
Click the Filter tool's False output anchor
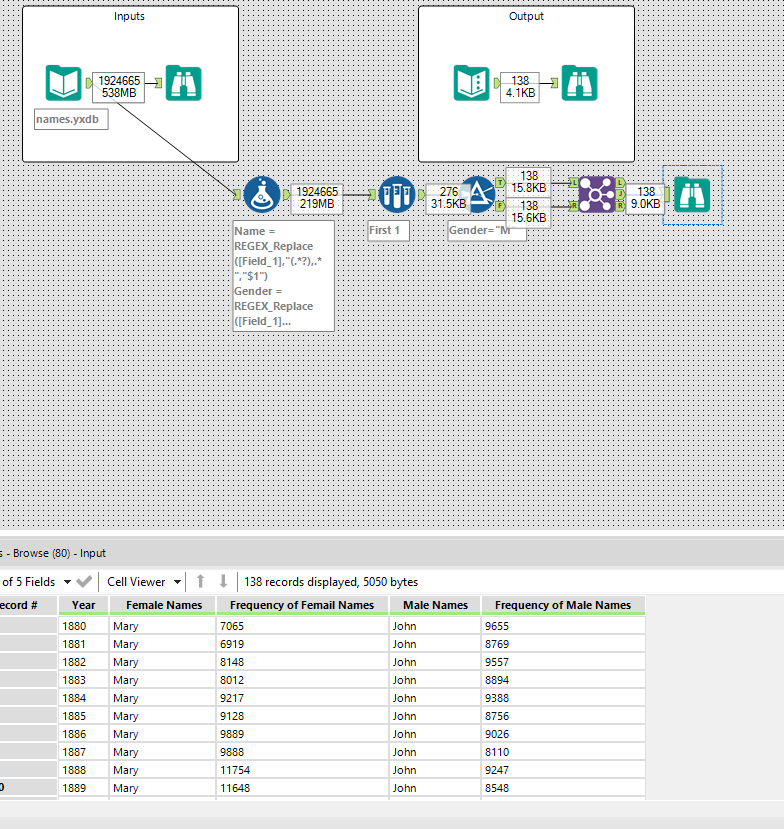(500, 206)
